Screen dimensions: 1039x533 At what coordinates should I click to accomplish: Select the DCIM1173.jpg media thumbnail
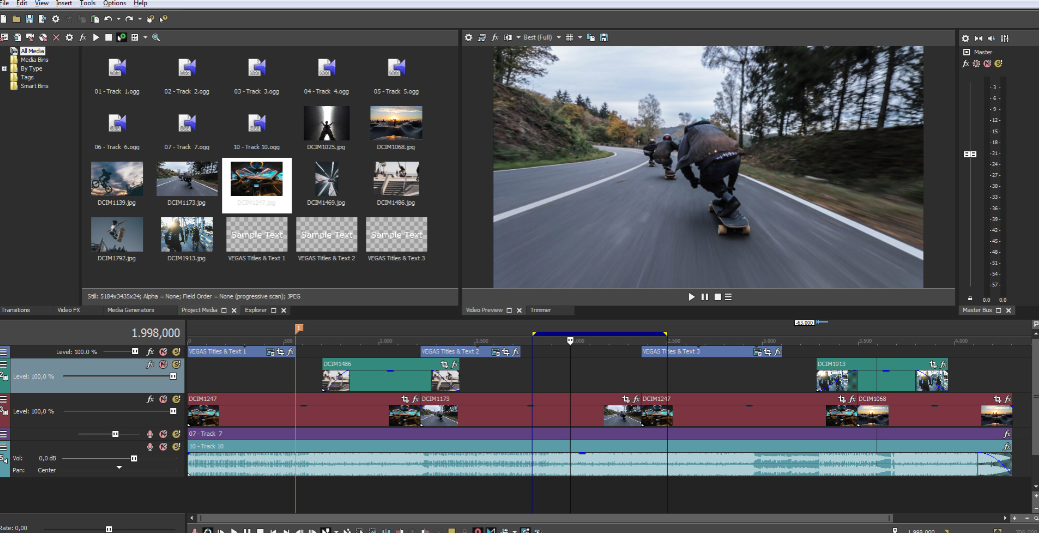[x=187, y=179]
